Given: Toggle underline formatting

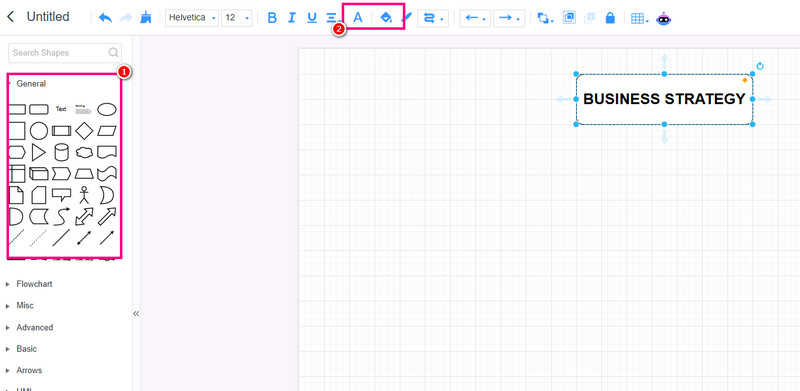Looking at the screenshot, I should 312,18.
